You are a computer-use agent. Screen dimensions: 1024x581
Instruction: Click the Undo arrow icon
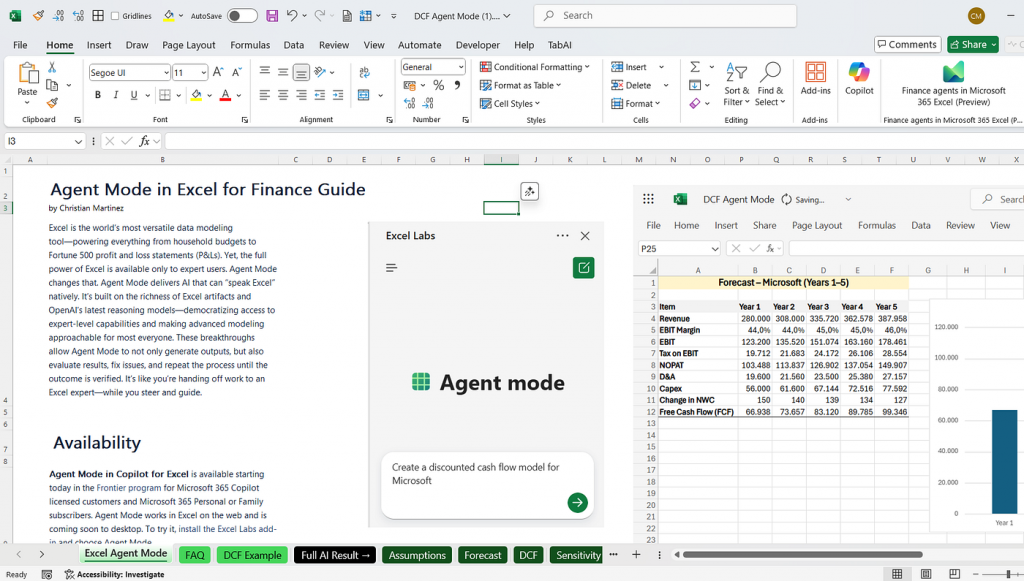(292, 16)
